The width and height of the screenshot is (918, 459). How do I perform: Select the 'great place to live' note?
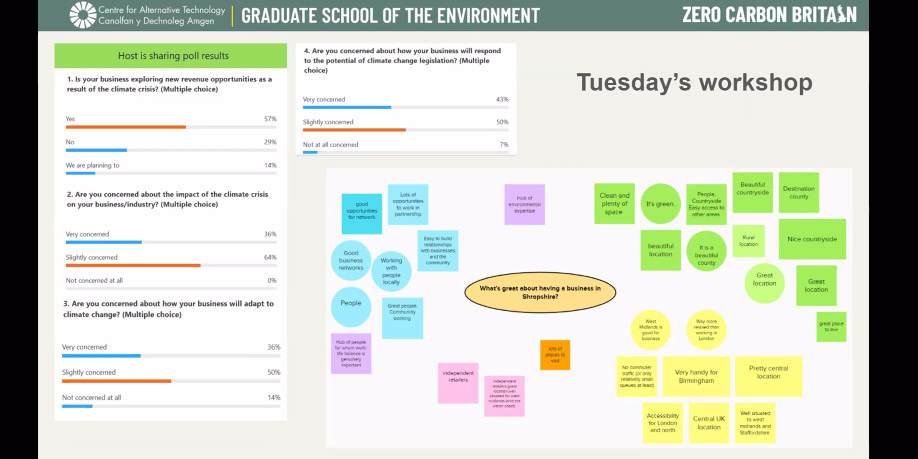coord(831,327)
